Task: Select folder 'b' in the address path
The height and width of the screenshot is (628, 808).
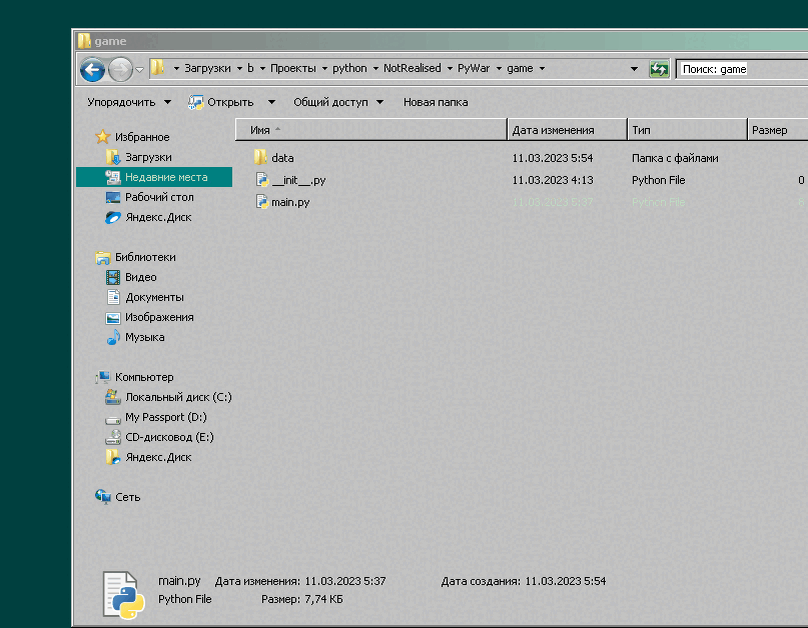Action: [x=250, y=68]
